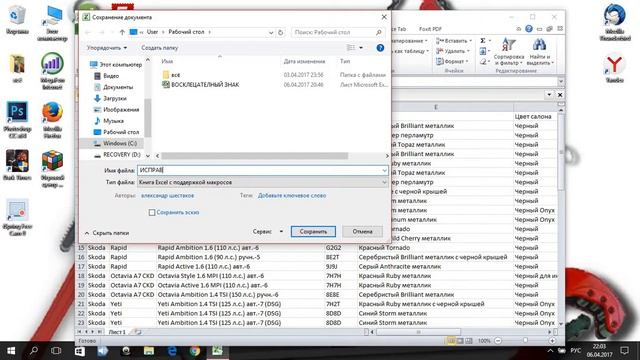Open Edge from taskbar
The image size is (640, 360).
pyautogui.click(x=172, y=351)
